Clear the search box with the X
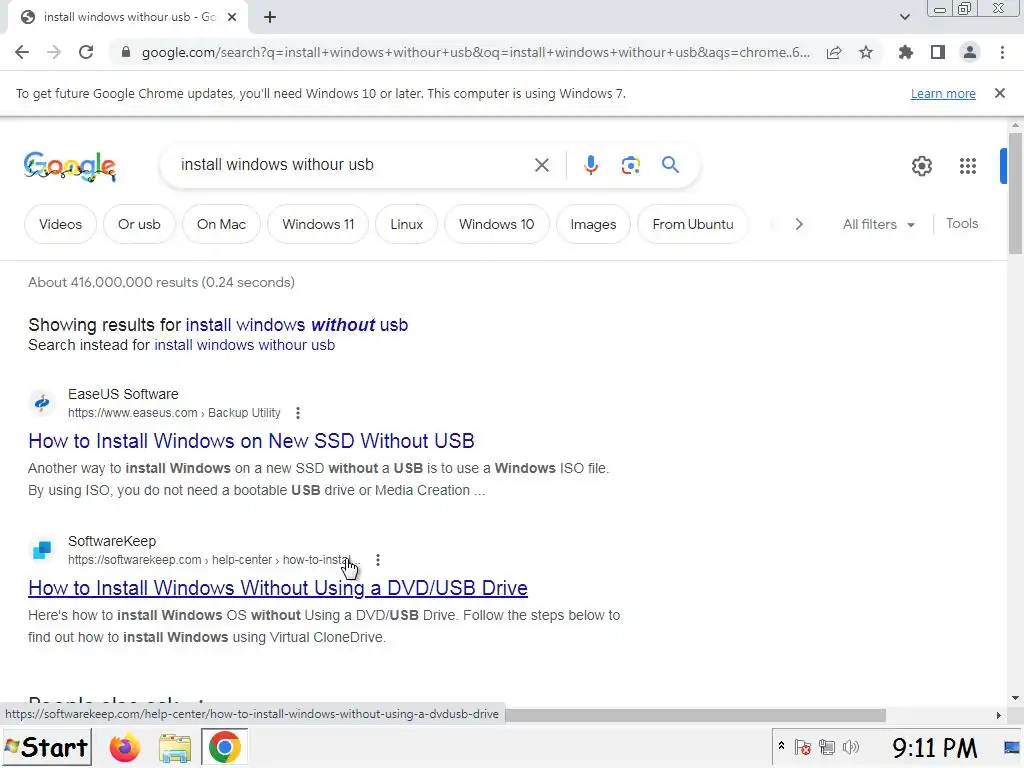1024x768 pixels. click(x=541, y=165)
